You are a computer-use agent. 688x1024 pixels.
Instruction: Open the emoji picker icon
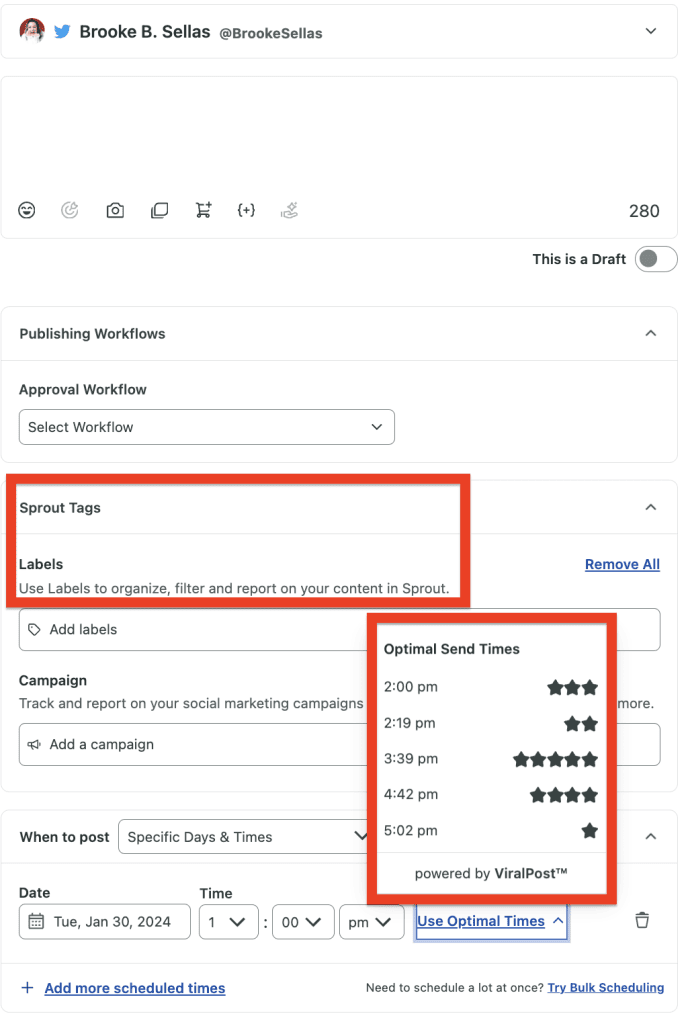tap(27, 210)
